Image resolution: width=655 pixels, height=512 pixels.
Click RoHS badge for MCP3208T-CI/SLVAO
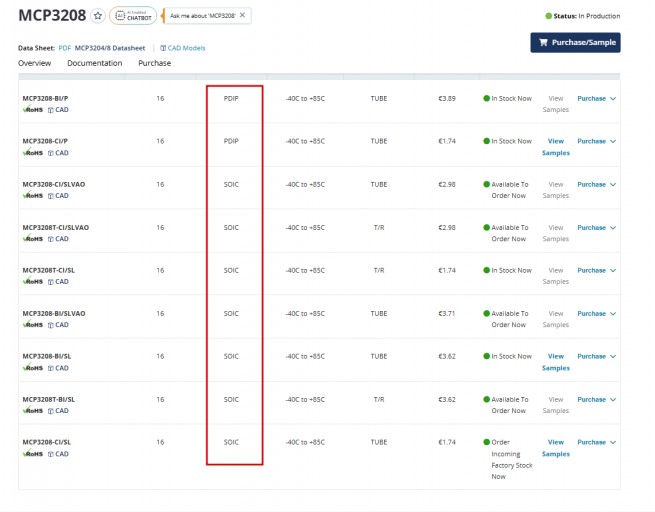click(33, 238)
